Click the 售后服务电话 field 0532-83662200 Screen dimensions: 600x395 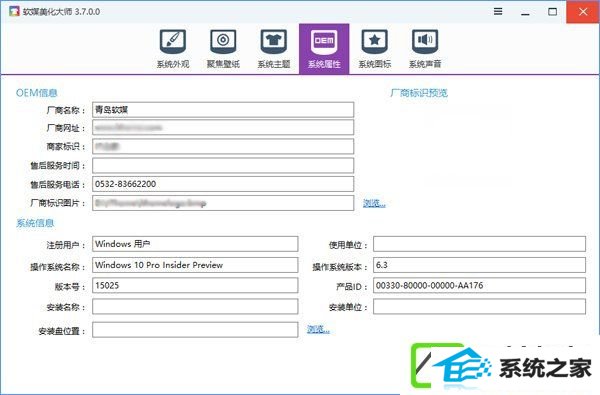click(x=223, y=184)
